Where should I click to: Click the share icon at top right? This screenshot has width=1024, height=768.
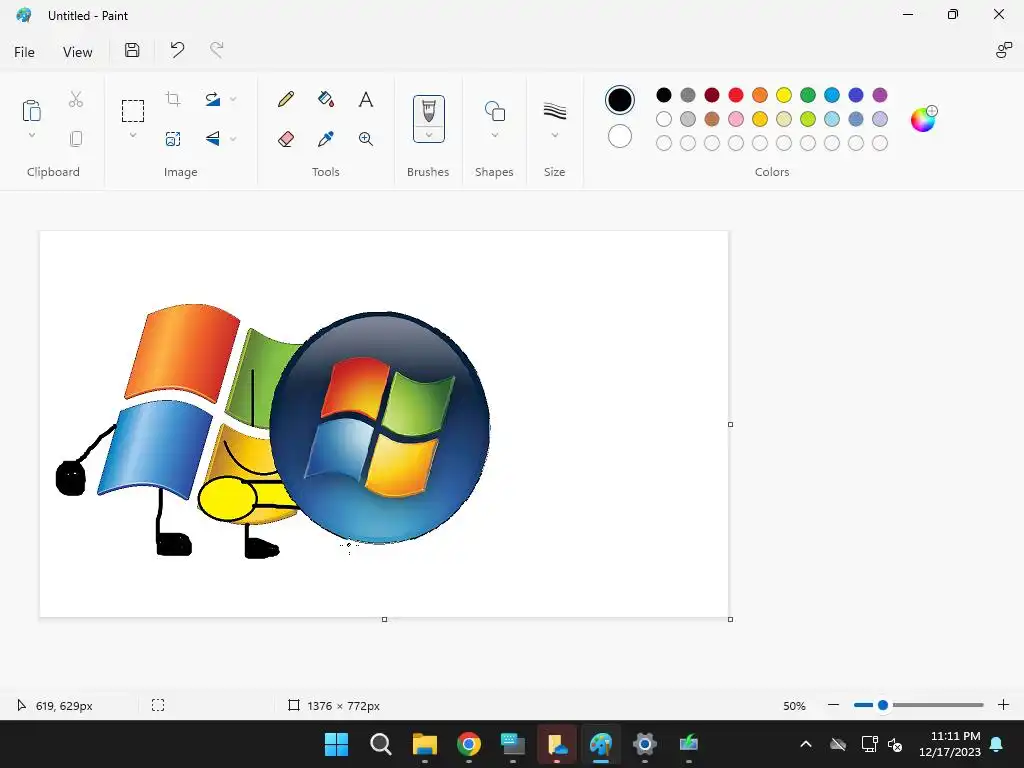[x=1003, y=50]
